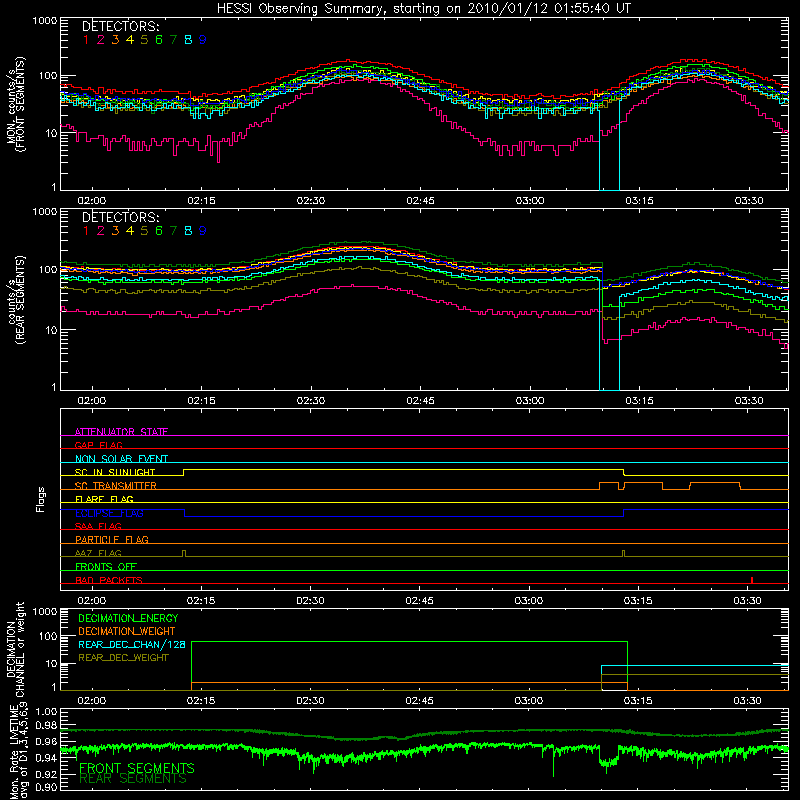Select olive detector 5 in rear segments legend

point(144,231)
